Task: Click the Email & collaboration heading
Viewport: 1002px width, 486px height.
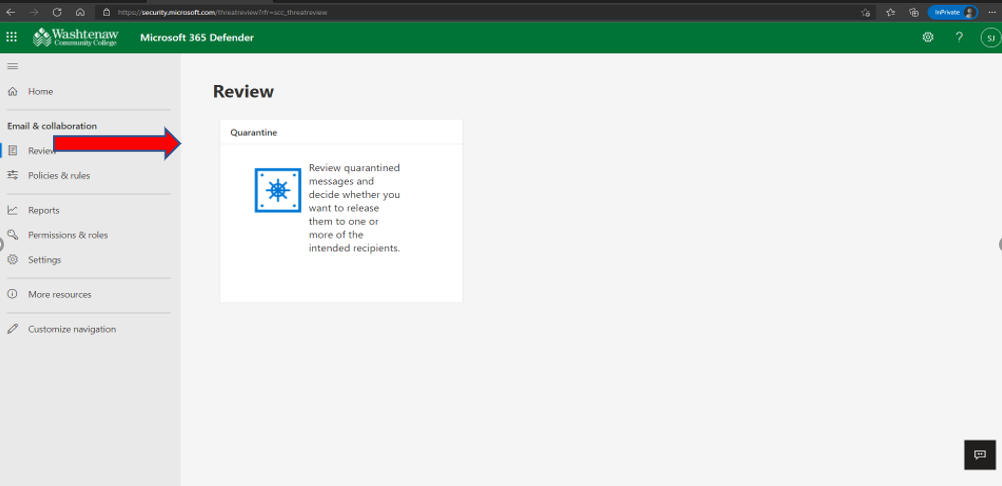Action: (52, 126)
